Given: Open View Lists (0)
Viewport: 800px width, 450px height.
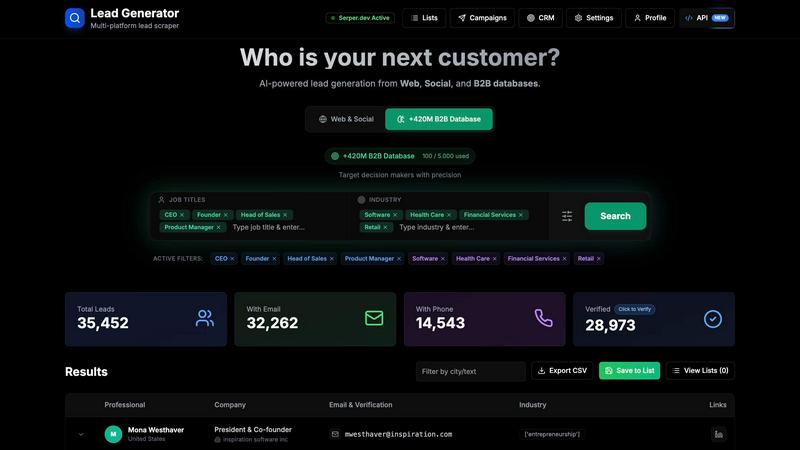Looking at the screenshot, I should [x=700, y=371].
